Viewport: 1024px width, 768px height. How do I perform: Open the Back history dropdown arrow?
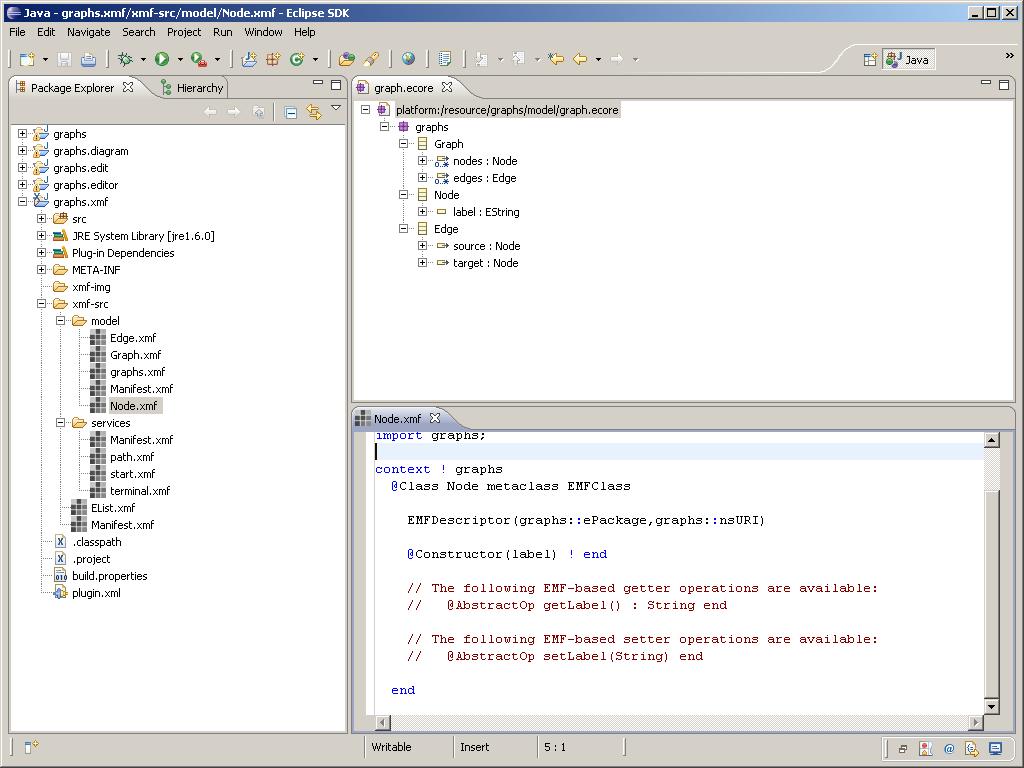coord(598,59)
